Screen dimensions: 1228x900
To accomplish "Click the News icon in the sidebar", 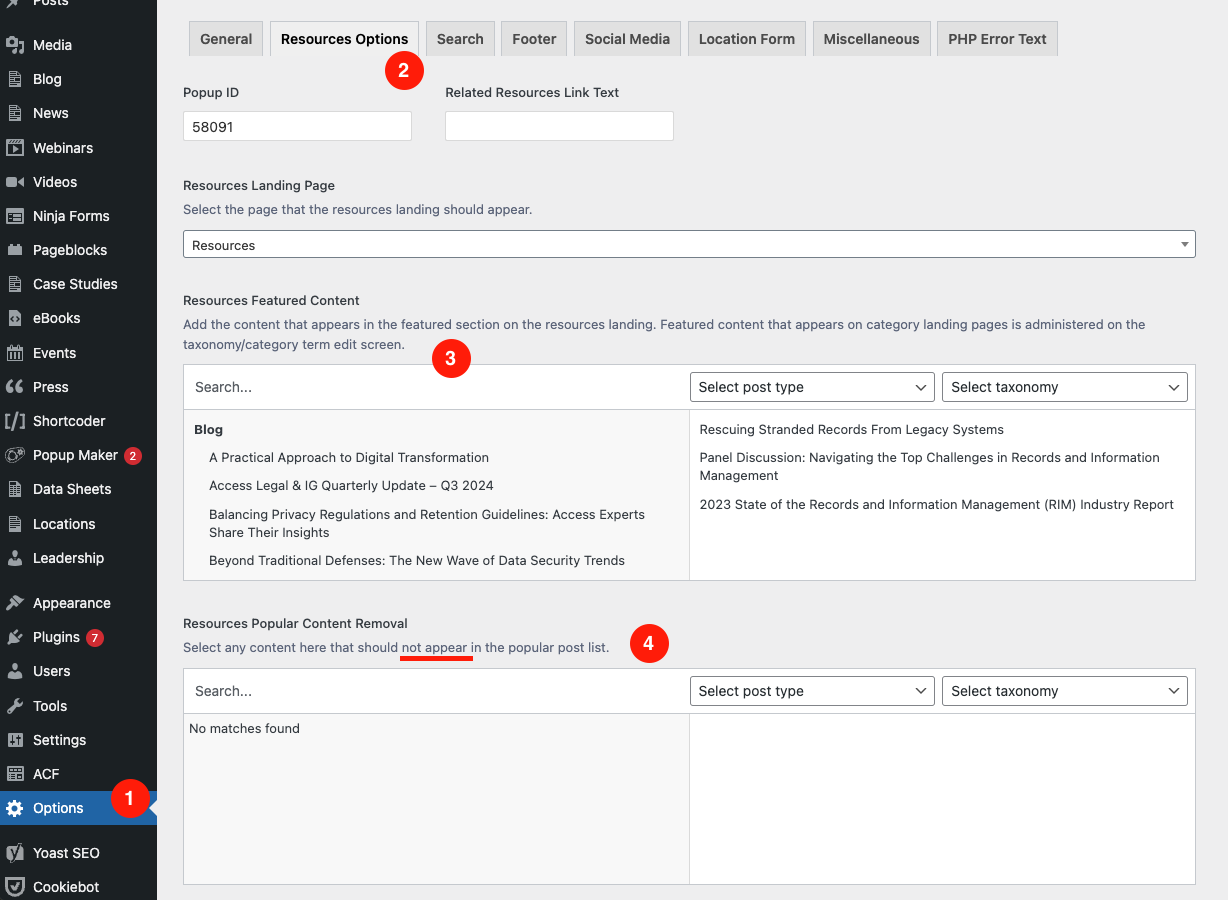I will point(15,113).
